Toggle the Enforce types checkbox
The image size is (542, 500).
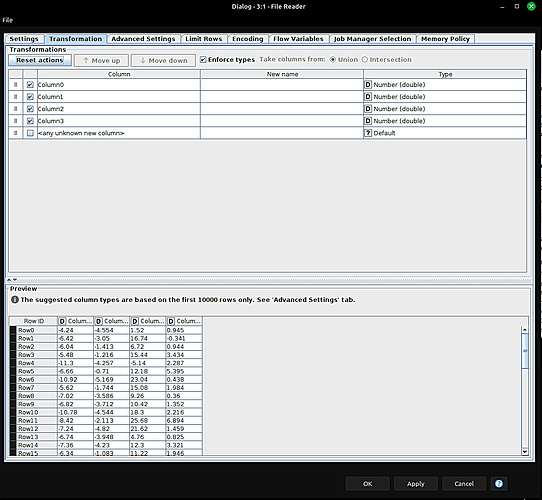tap(203, 59)
